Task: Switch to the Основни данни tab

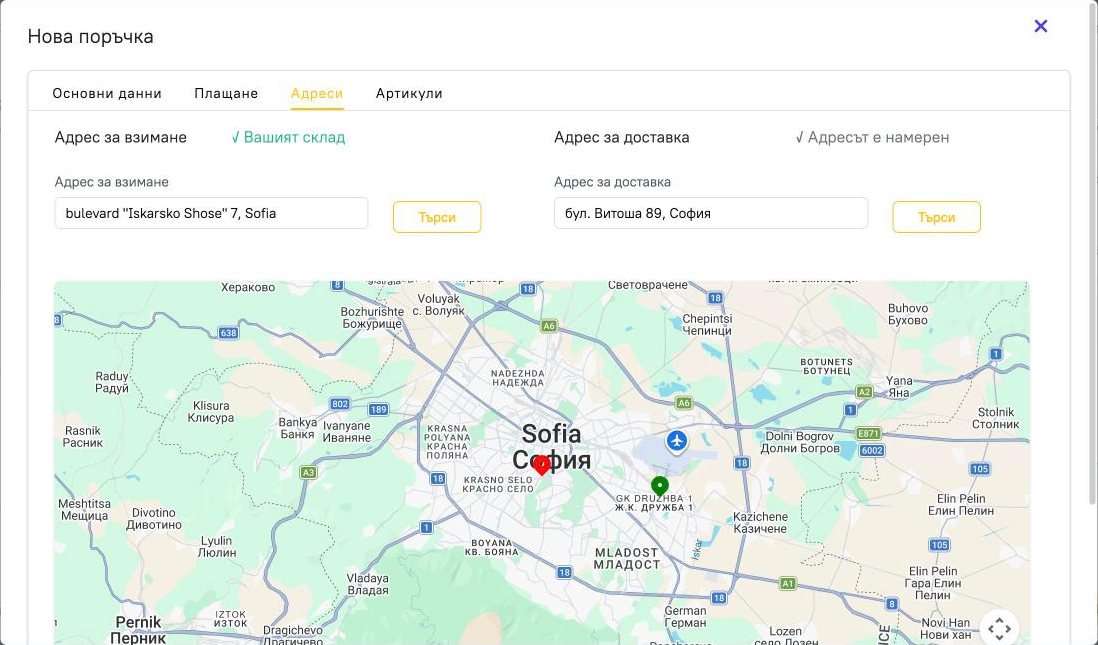Action: [x=107, y=93]
